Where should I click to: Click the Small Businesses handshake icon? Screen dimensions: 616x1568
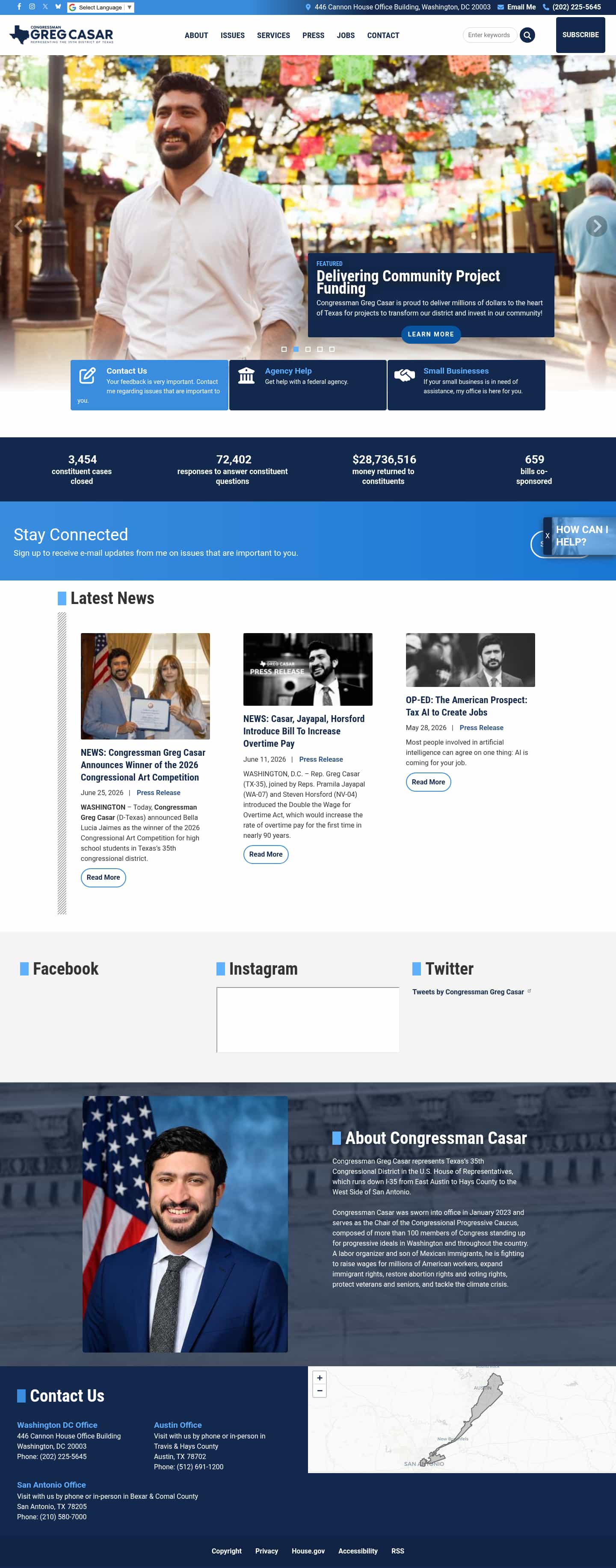tap(405, 376)
